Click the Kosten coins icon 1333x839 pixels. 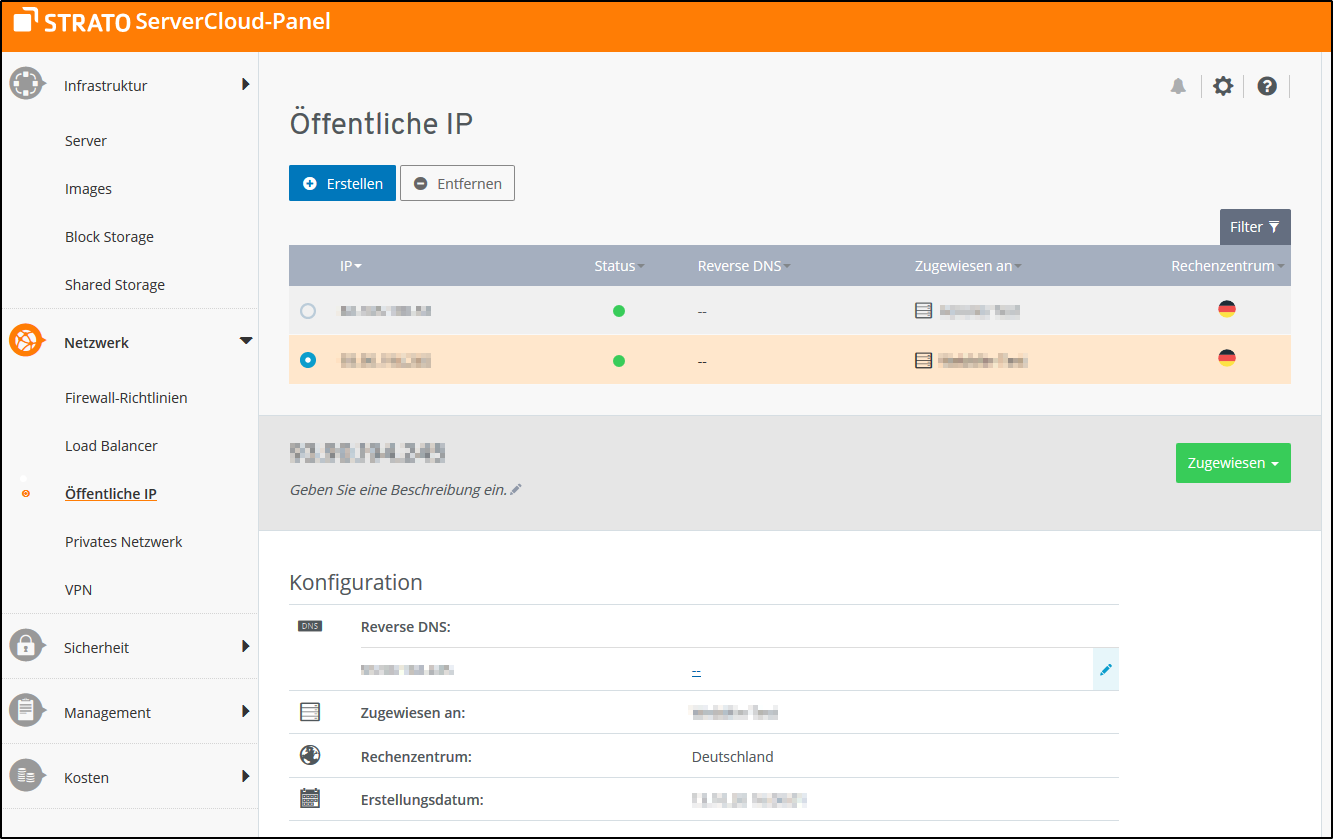click(27, 776)
